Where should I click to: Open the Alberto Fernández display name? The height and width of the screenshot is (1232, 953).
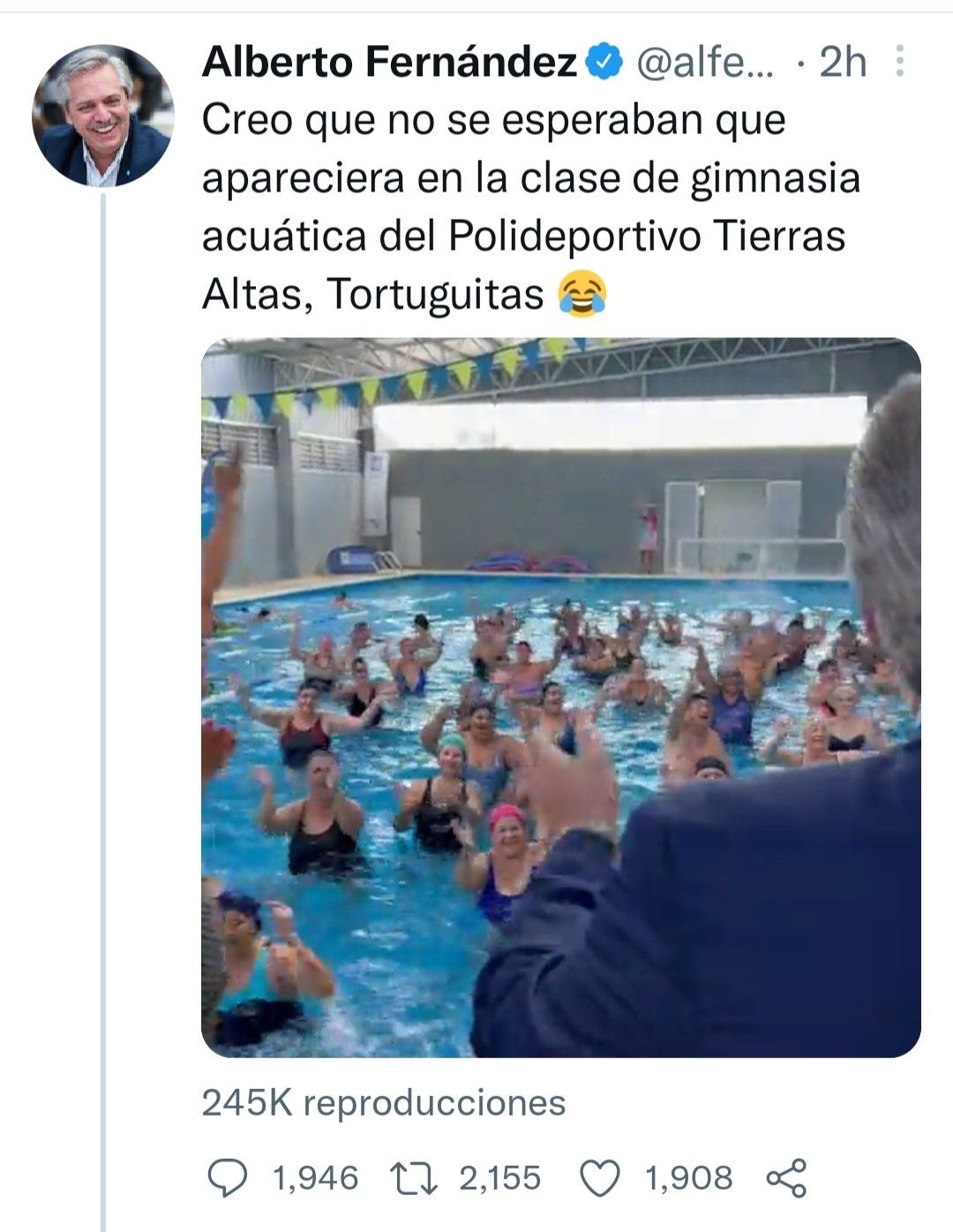tap(389, 63)
